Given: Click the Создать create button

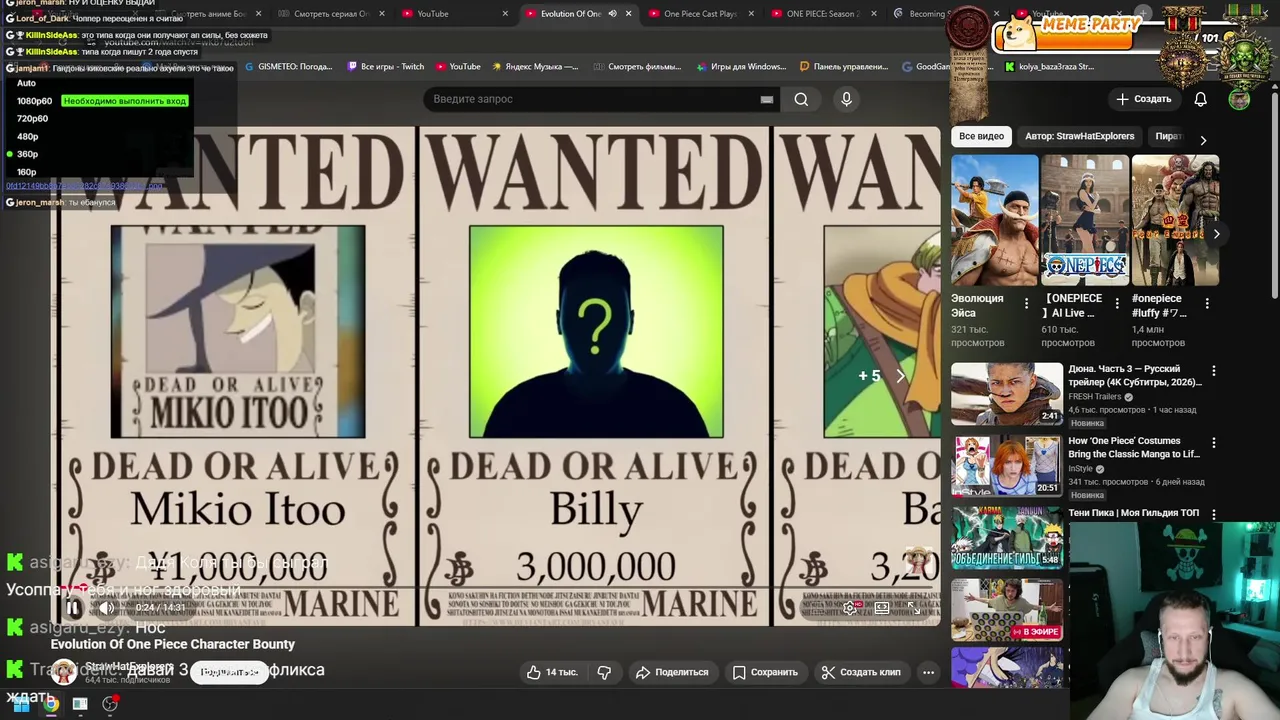Looking at the screenshot, I should [1144, 99].
